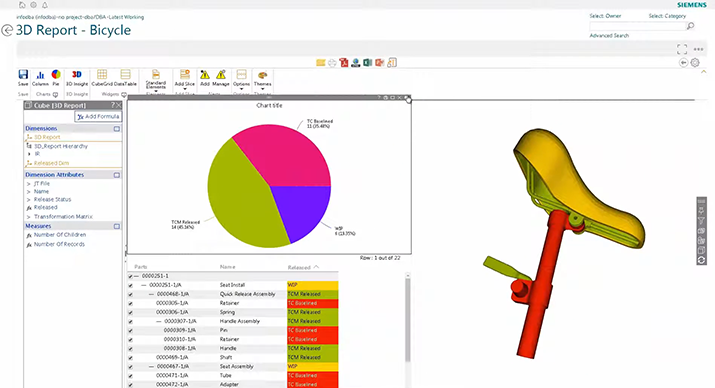715x388 pixels.
Task: Toggle checkbox for Handle Assembly row
Action: click(130, 322)
